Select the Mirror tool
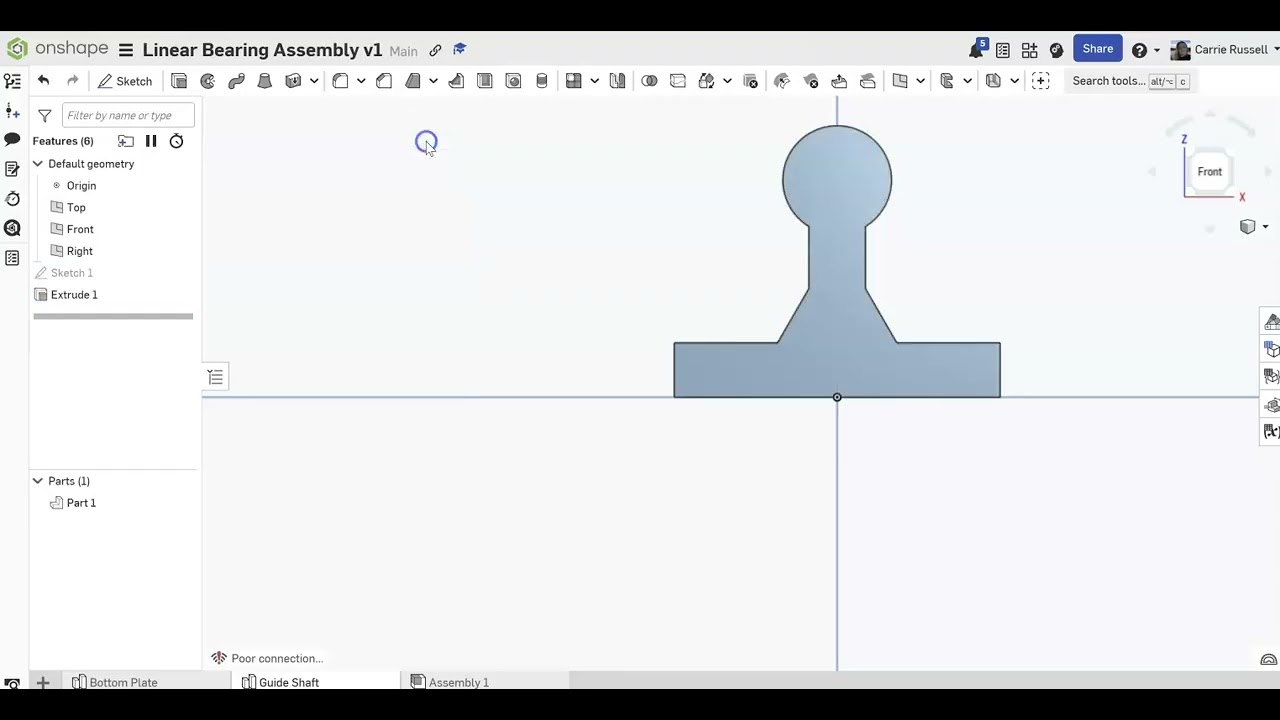Image resolution: width=1280 pixels, height=720 pixels. coord(617,81)
